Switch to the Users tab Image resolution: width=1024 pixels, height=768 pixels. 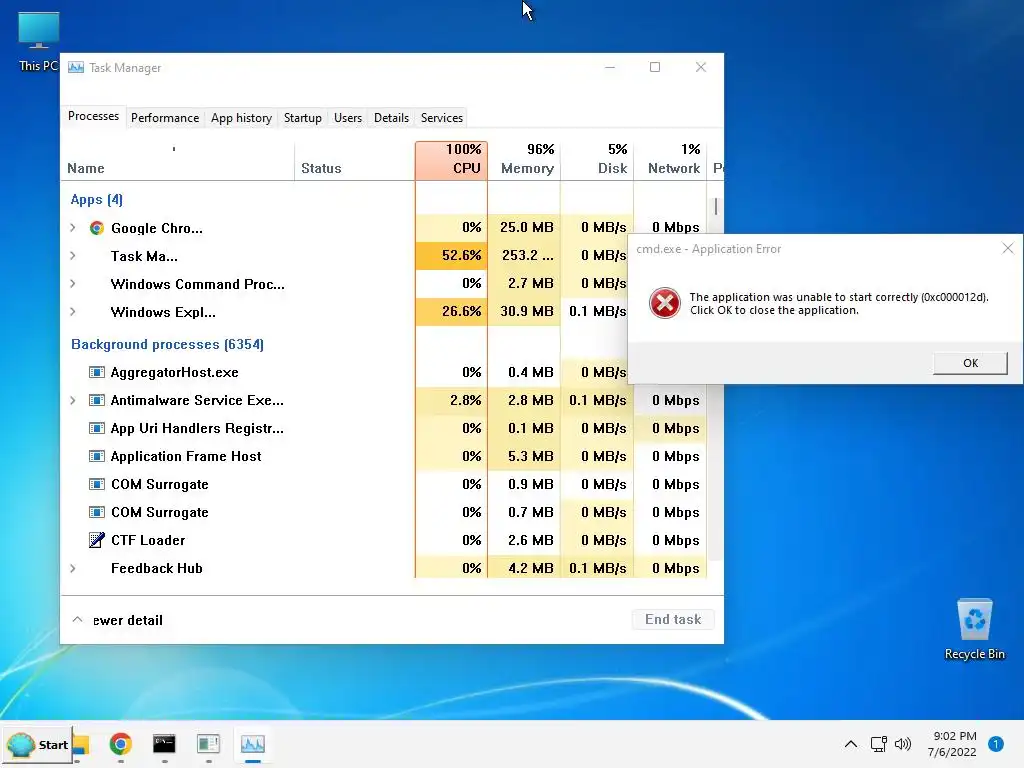pyautogui.click(x=347, y=118)
